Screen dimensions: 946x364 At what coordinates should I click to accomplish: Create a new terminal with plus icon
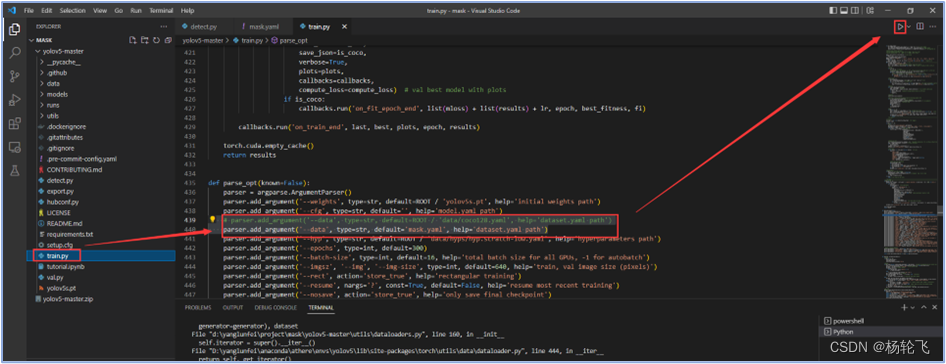tap(904, 307)
